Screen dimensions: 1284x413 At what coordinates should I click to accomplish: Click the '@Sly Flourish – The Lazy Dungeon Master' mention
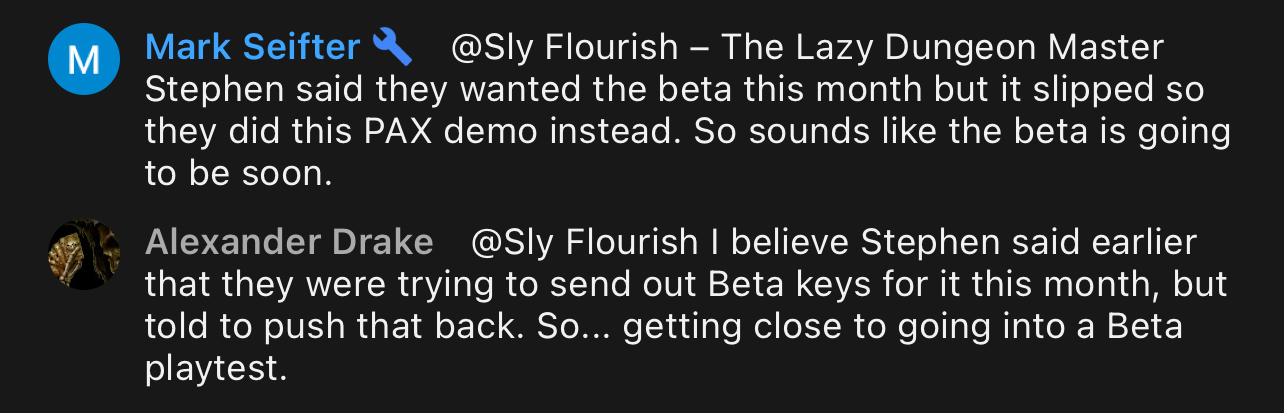pos(808,47)
